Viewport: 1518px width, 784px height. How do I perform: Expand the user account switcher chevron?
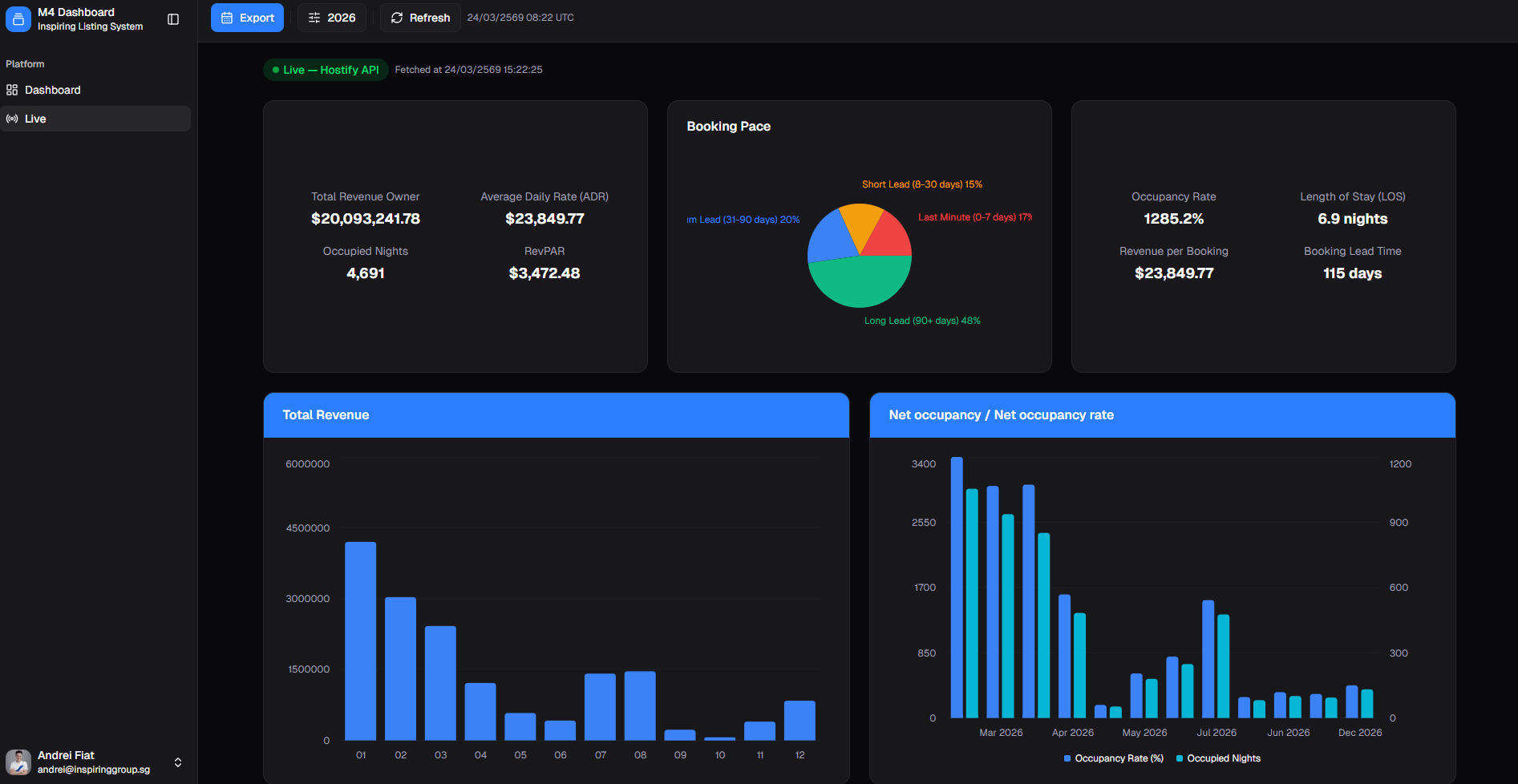(x=178, y=762)
